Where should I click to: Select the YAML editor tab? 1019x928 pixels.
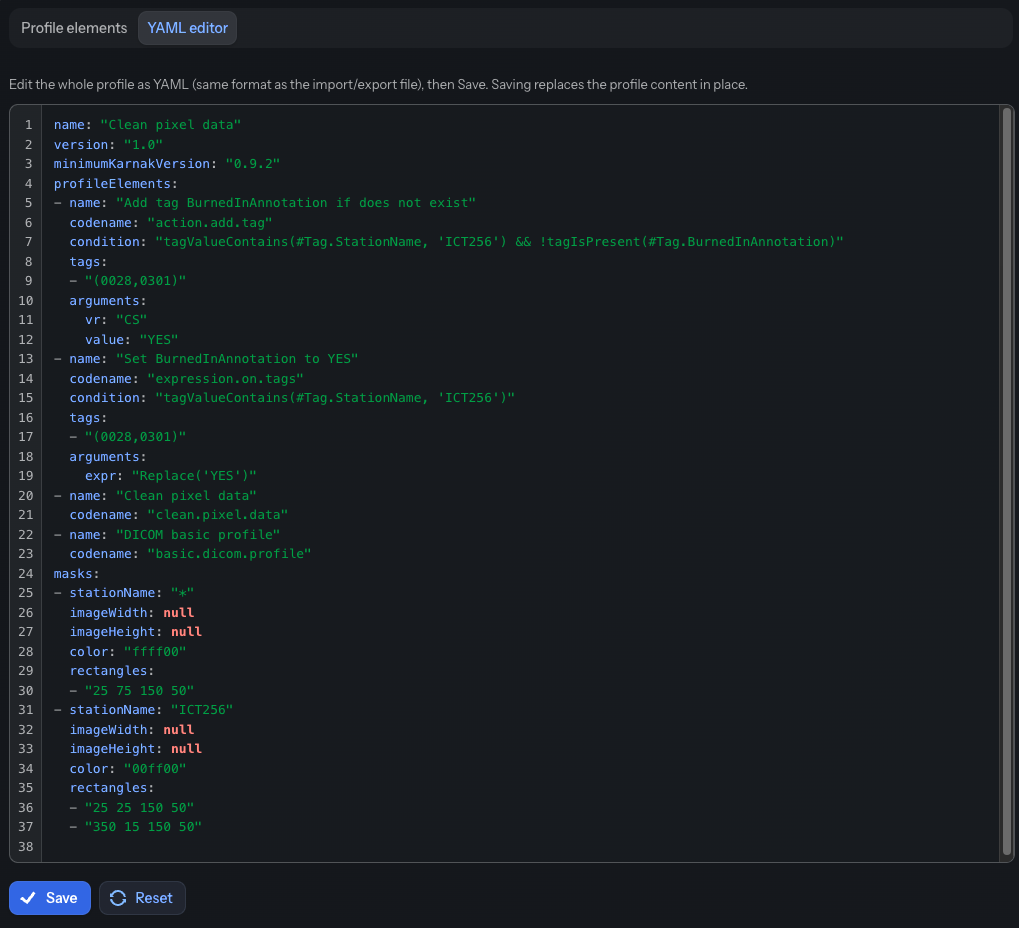pyautogui.click(x=187, y=28)
